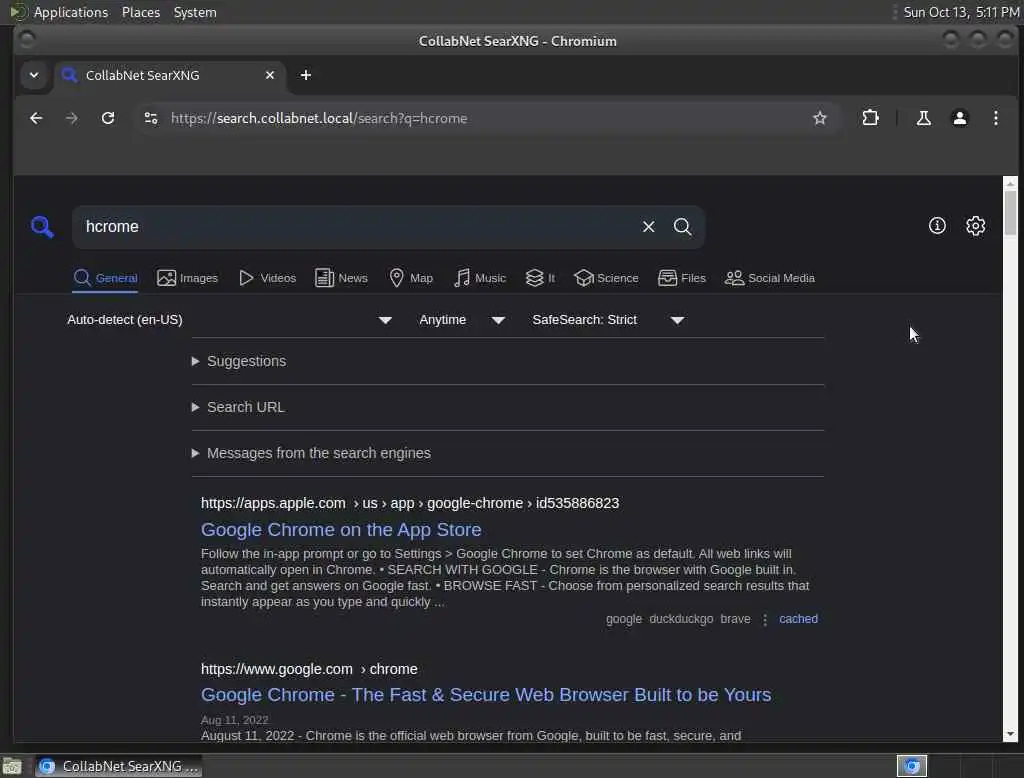Screen dimensions: 1024x778
Task: Click the scrollbar down arrow
Action: [x=1010, y=734]
